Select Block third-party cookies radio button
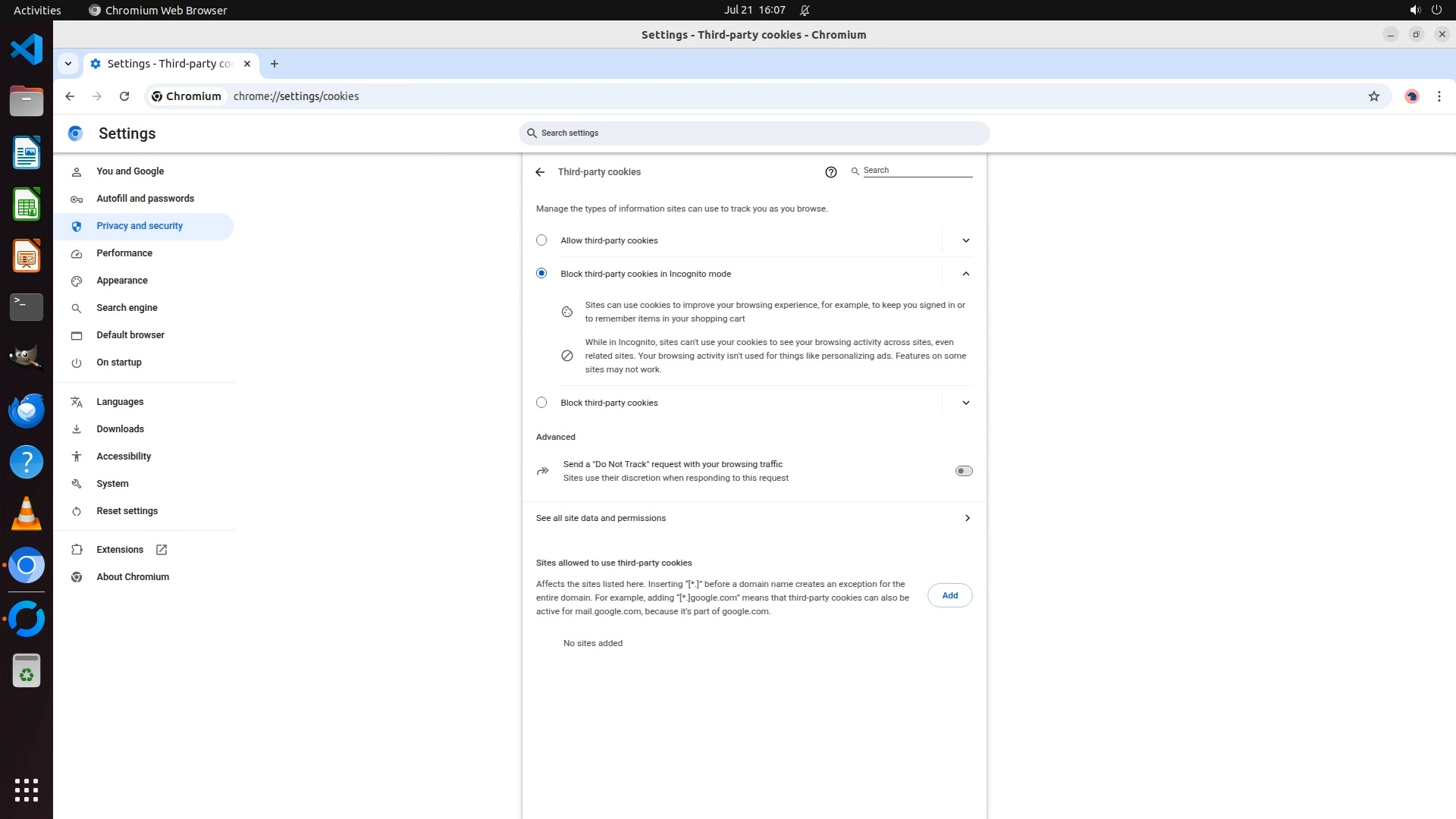 point(541,403)
